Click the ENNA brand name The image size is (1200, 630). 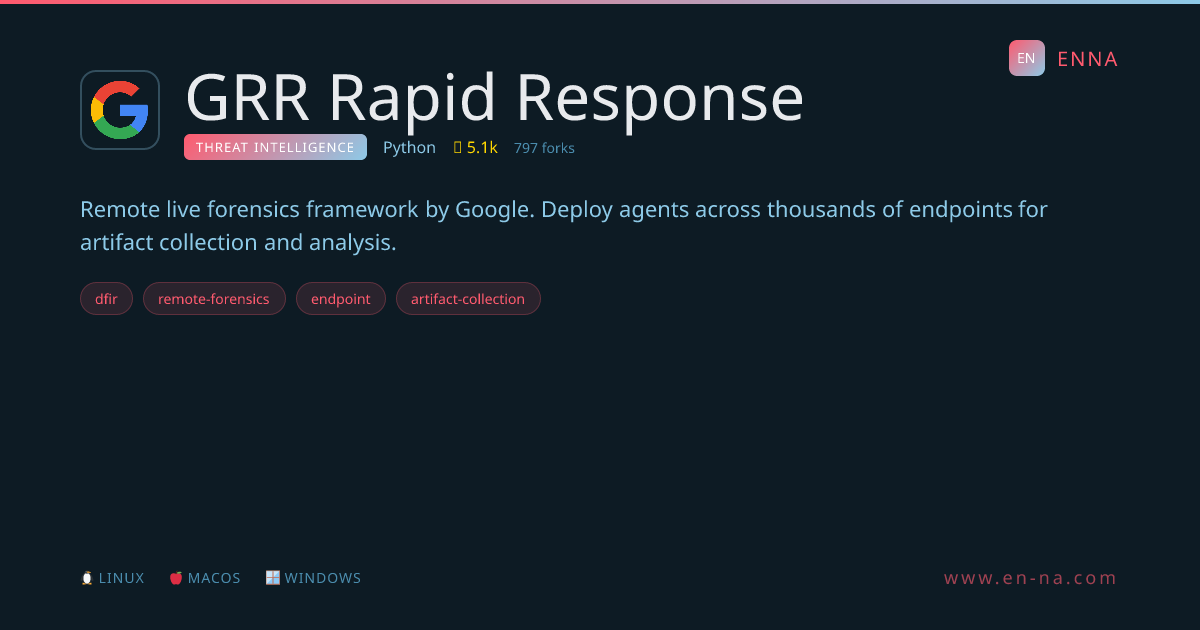point(1088,59)
